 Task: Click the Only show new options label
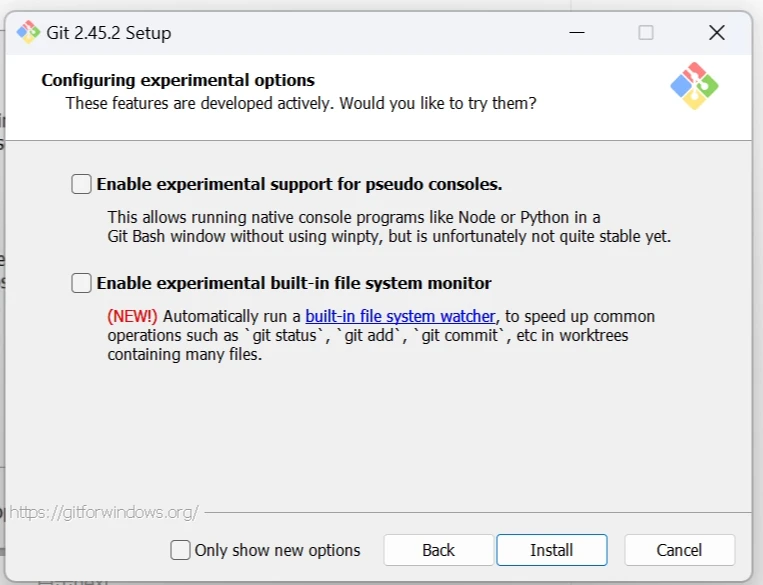[x=277, y=550]
